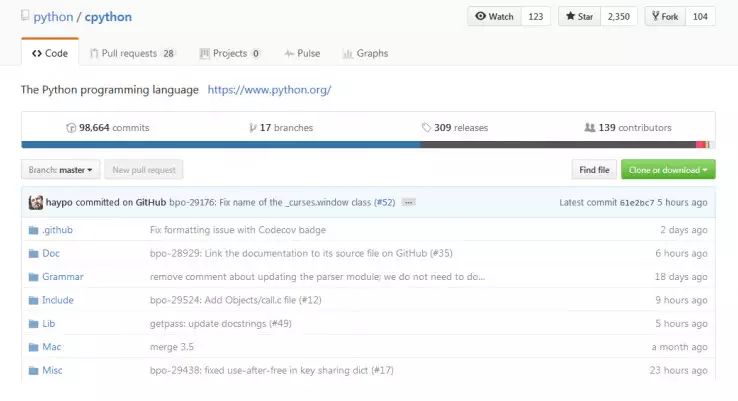This screenshot has height=401, width=738.
Task: Open pull request #52 link
Action: tap(385, 202)
